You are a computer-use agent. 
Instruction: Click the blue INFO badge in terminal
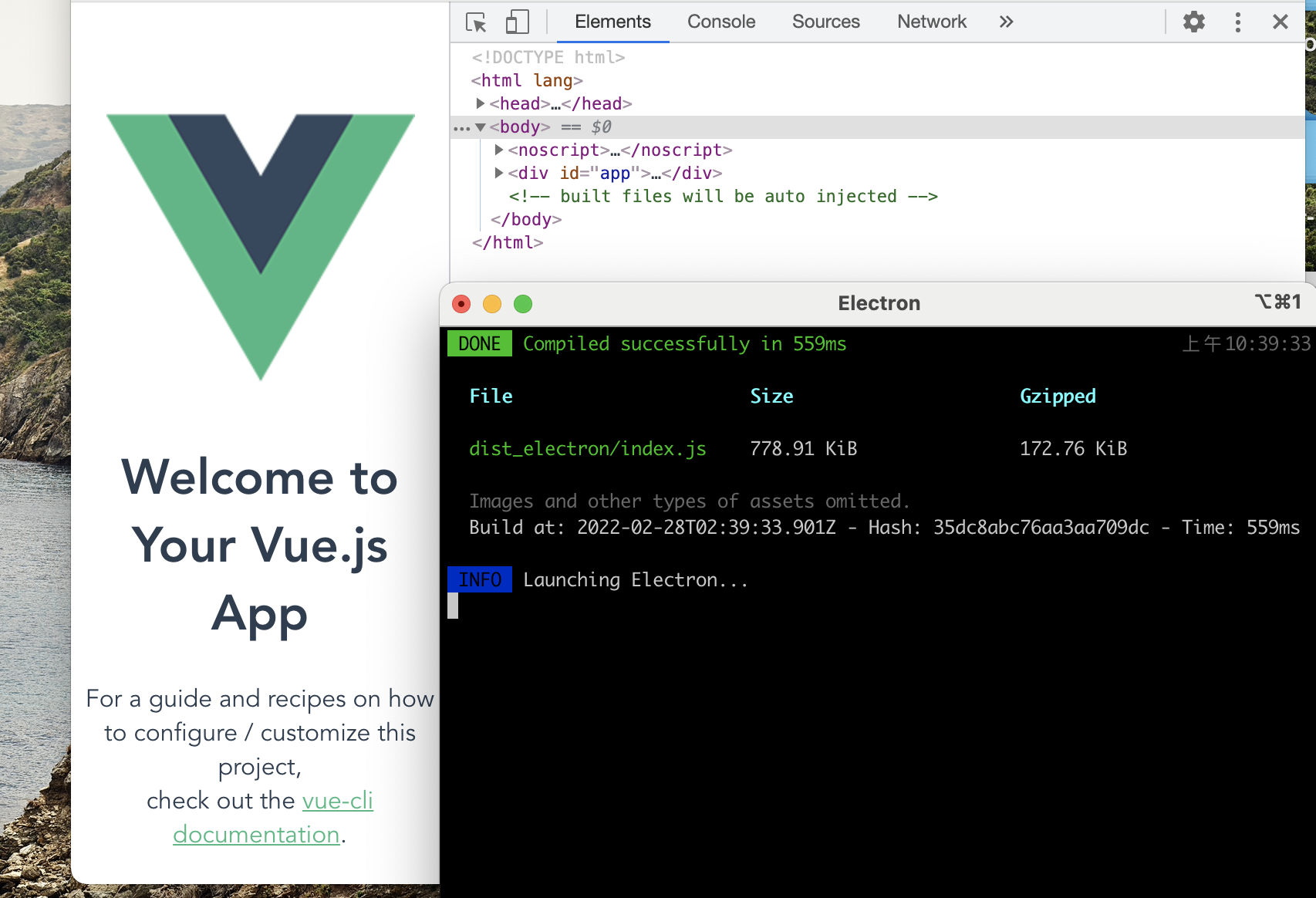coord(480,579)
